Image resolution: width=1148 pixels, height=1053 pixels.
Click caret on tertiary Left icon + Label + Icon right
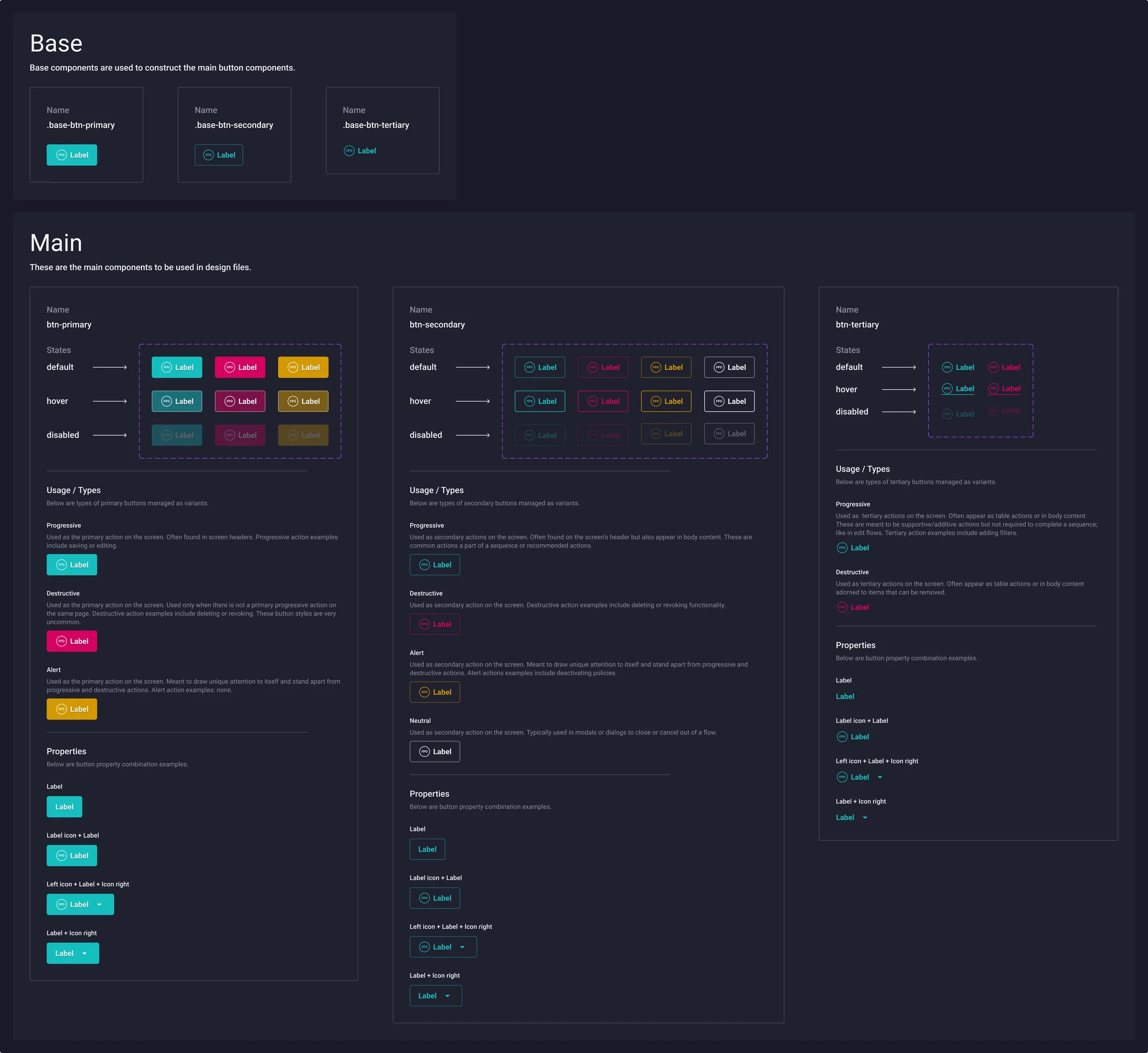tap(880, 777)
